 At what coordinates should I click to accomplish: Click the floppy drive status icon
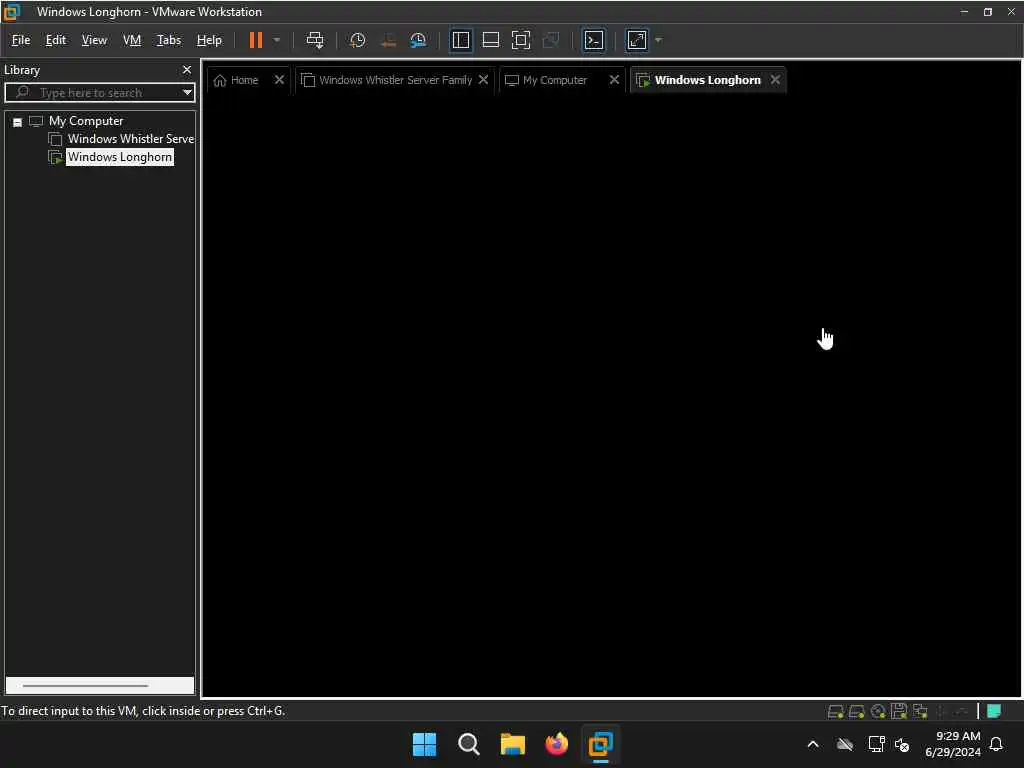coord(899,711)
